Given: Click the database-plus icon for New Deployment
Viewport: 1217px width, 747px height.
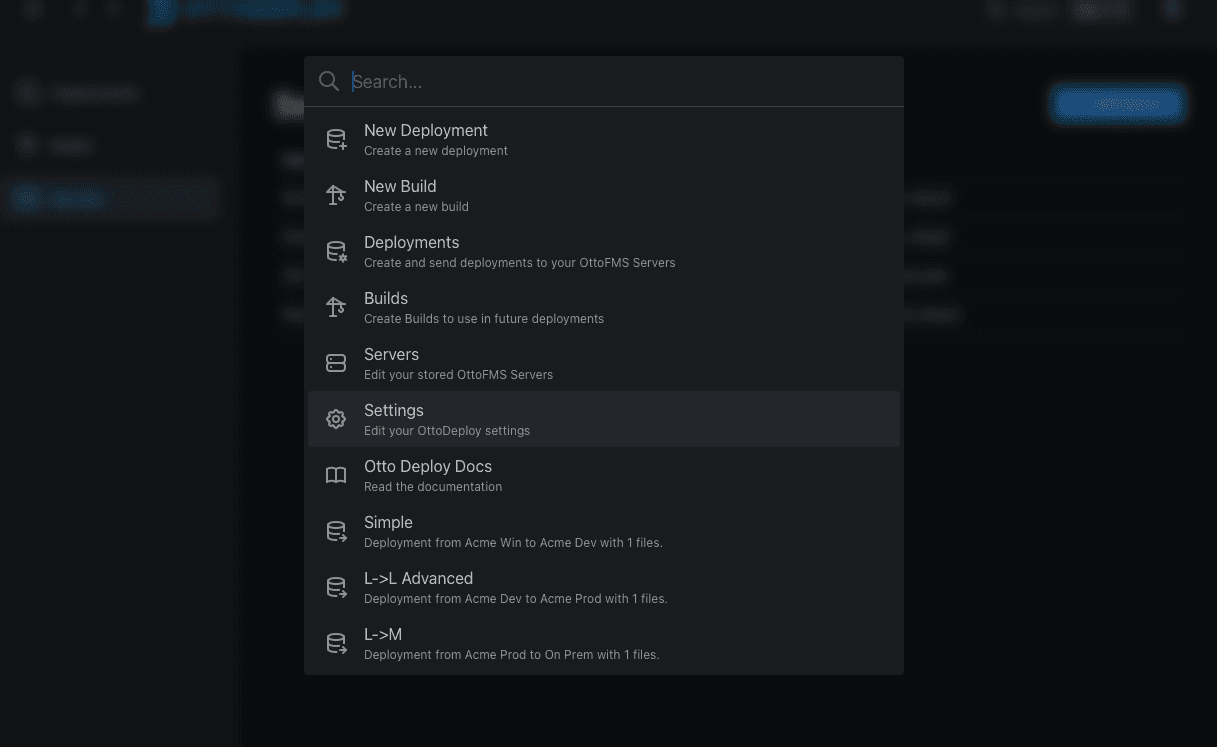Looking at the screenshot, I should (336, 140).
